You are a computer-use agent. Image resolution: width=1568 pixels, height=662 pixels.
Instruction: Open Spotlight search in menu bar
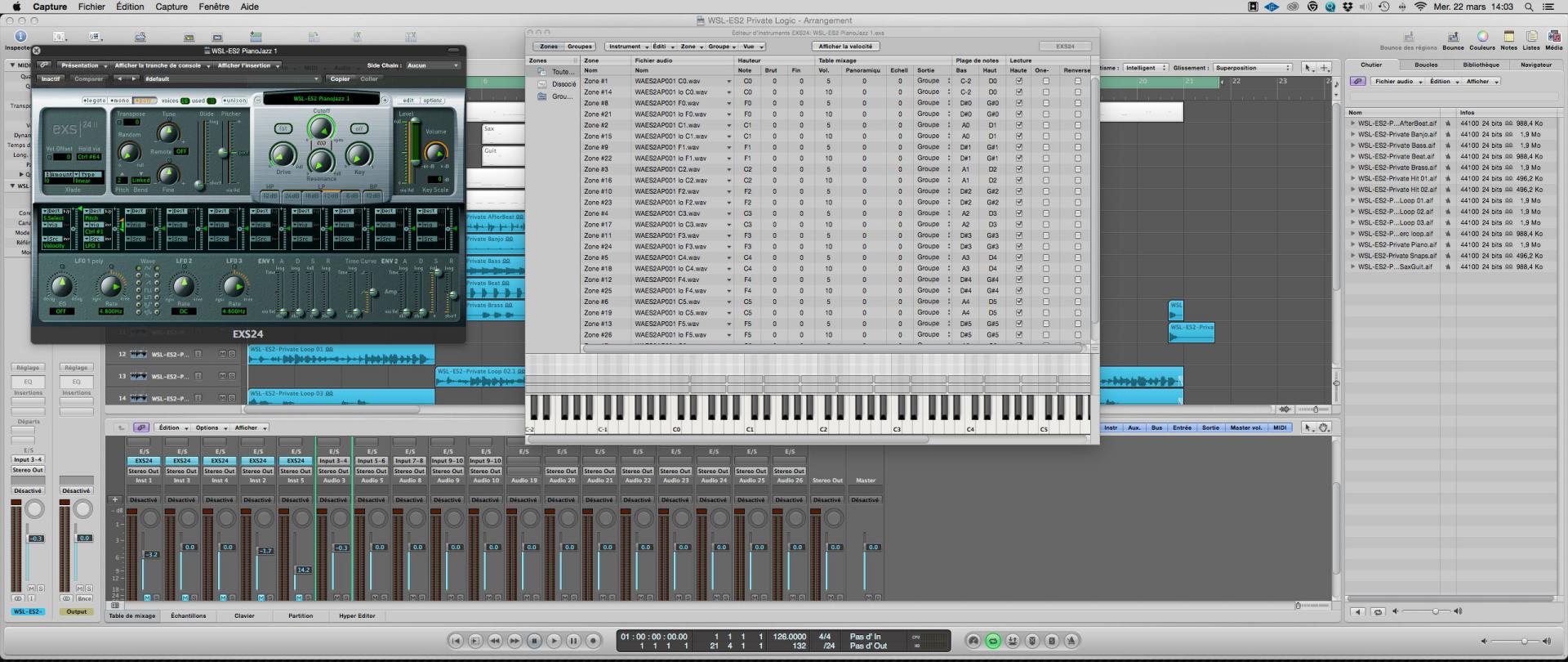tap(1529, 7)
